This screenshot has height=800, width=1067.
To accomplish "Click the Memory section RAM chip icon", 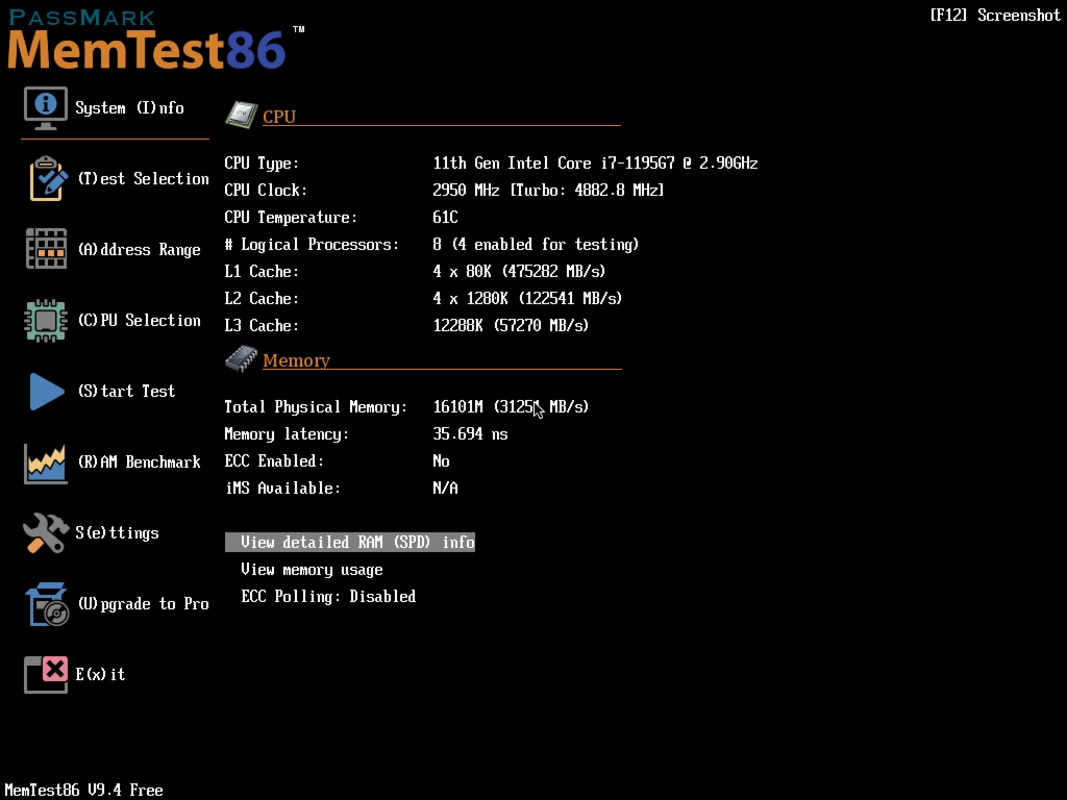I will (x=242, y=359).
